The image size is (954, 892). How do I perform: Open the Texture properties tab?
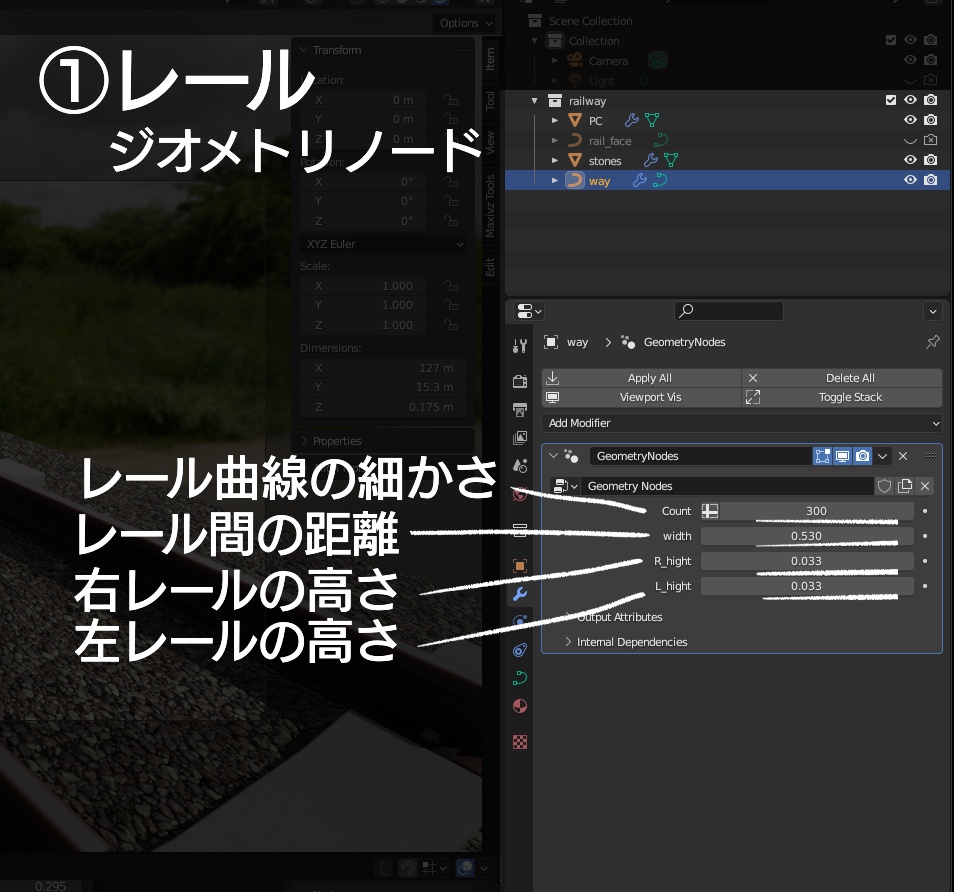tap(519, 741)
